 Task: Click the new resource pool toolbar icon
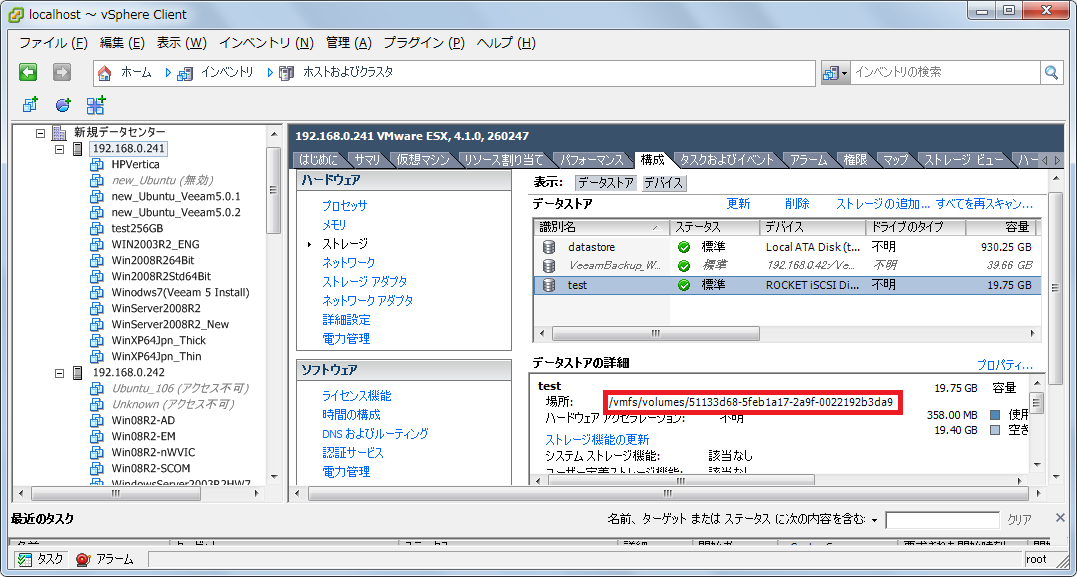pyautogui.click(x=63, y=104)
